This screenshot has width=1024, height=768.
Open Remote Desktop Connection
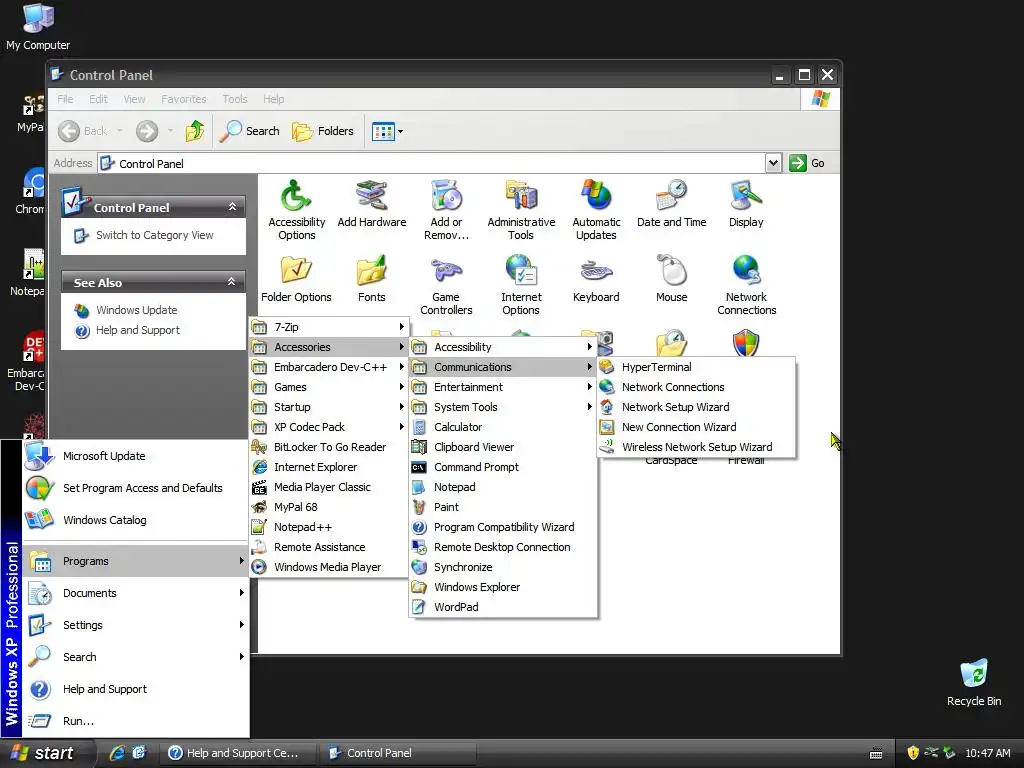pos(503,547)
